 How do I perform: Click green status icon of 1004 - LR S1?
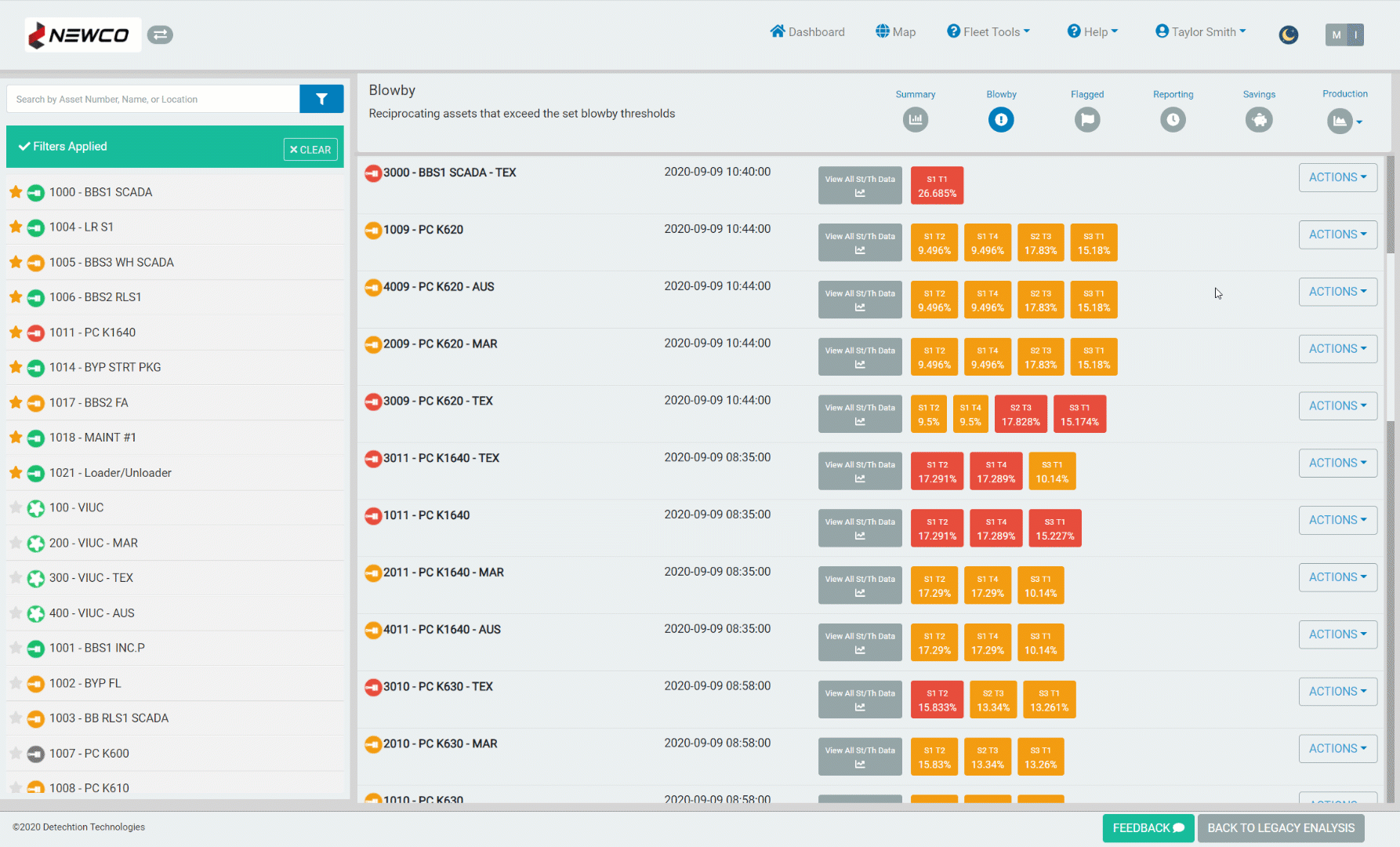tap(35, 227)
